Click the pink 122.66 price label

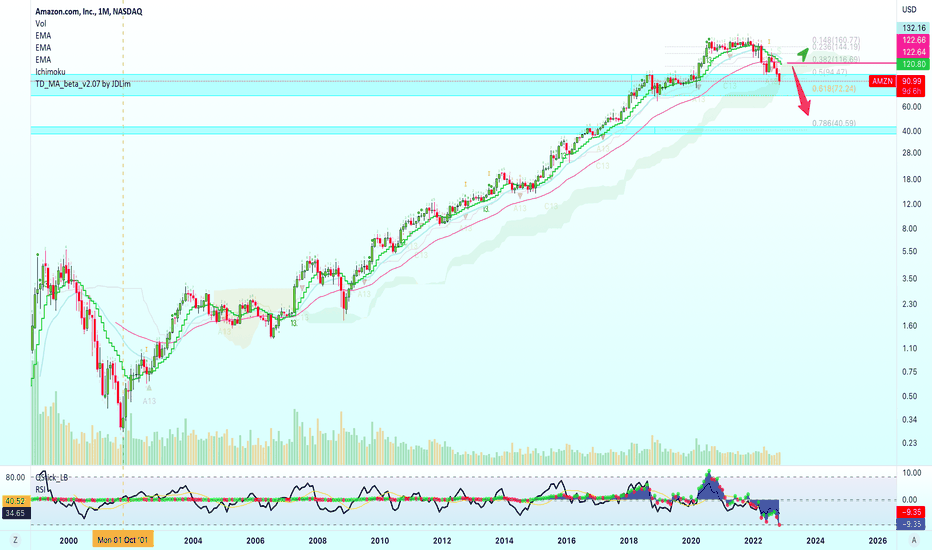tap(914, 40)
